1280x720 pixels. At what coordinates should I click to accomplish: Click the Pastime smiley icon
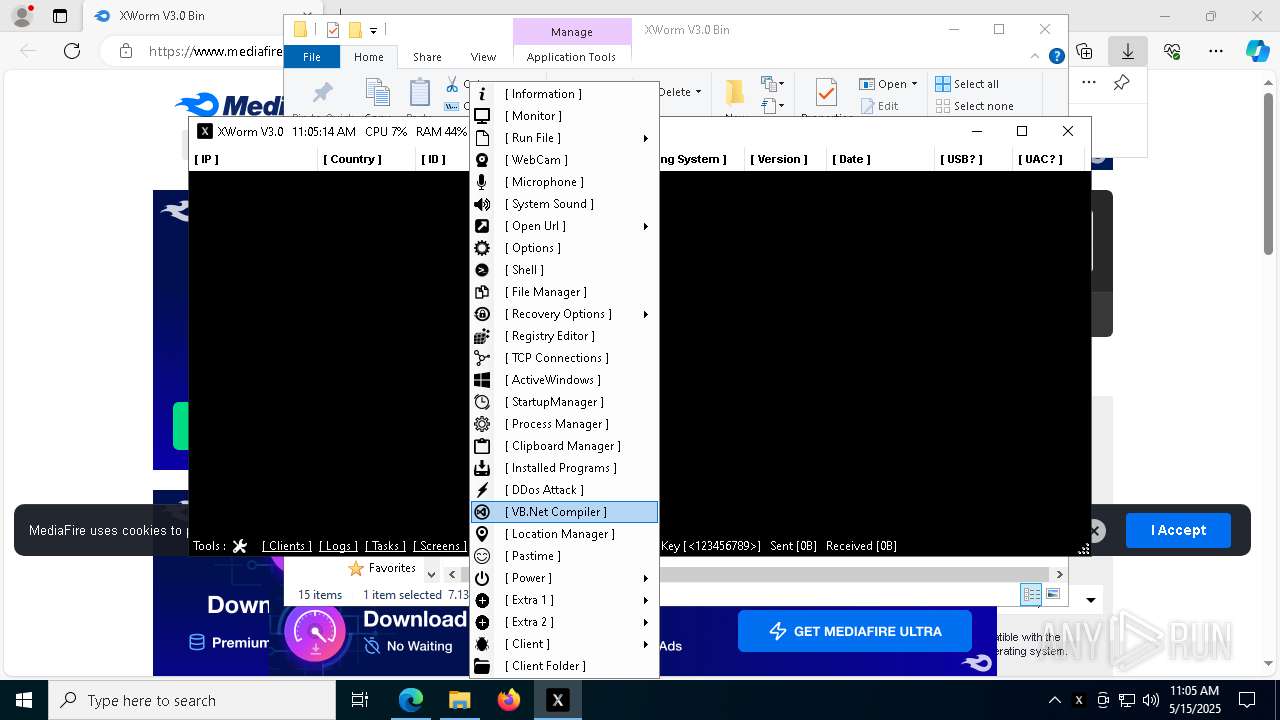pyautogui.click(x=482, y=556)
